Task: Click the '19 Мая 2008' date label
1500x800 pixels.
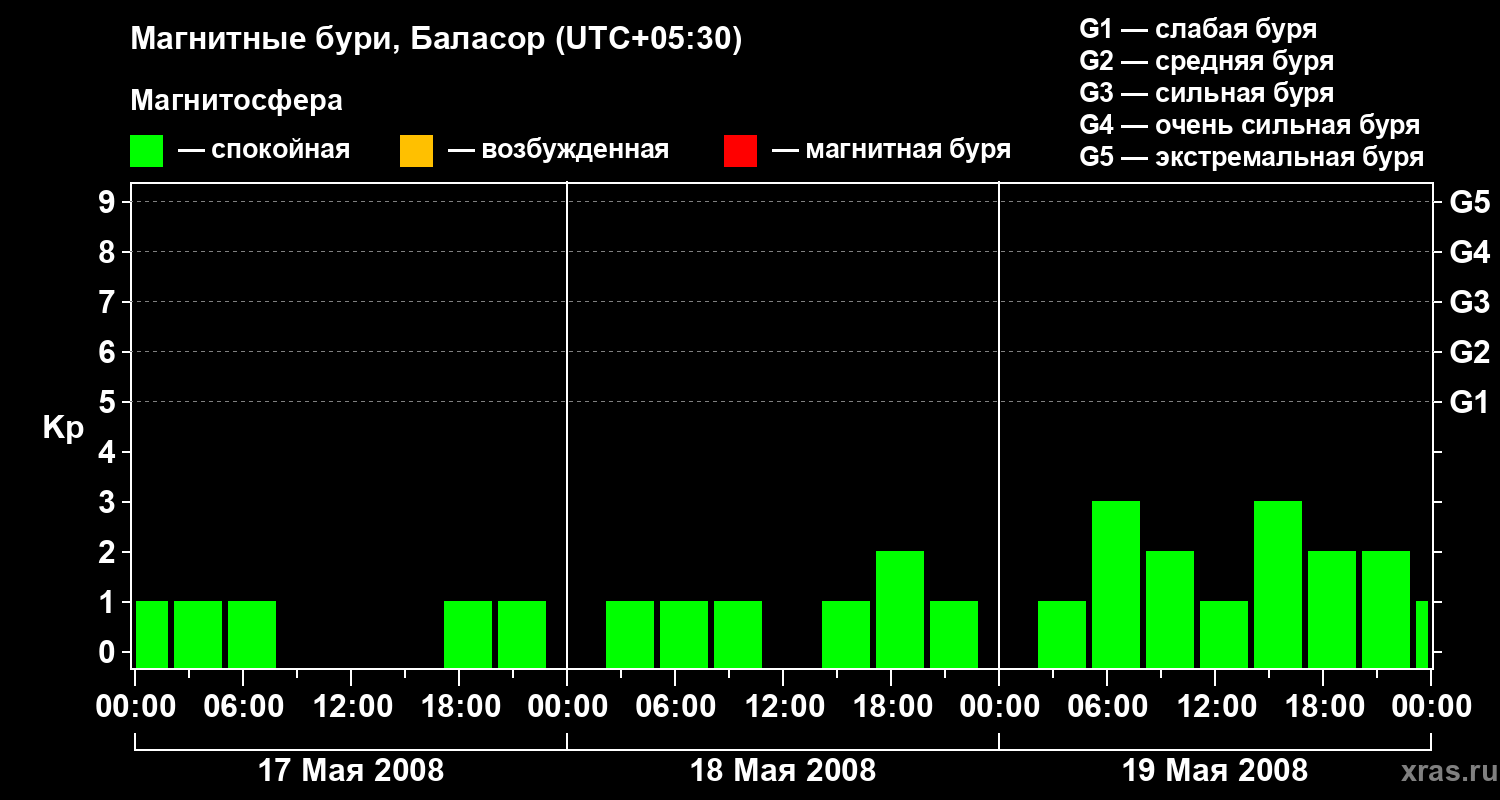Action: [x=1215, y=771]
